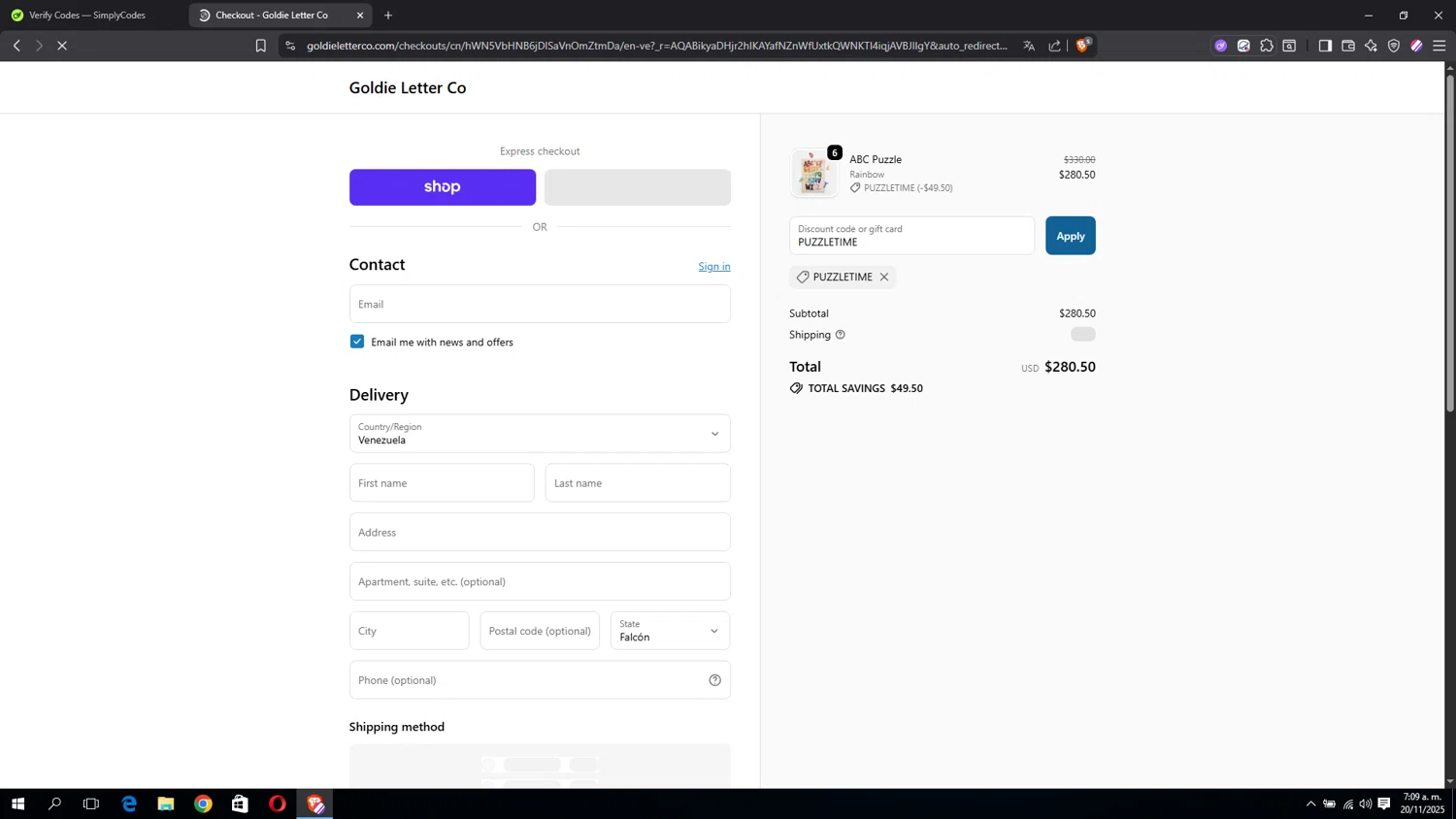Image resolution: width=1456 pixels, height=819 pixels.
Task: Focus the First name field
Action: pos(442,483)
